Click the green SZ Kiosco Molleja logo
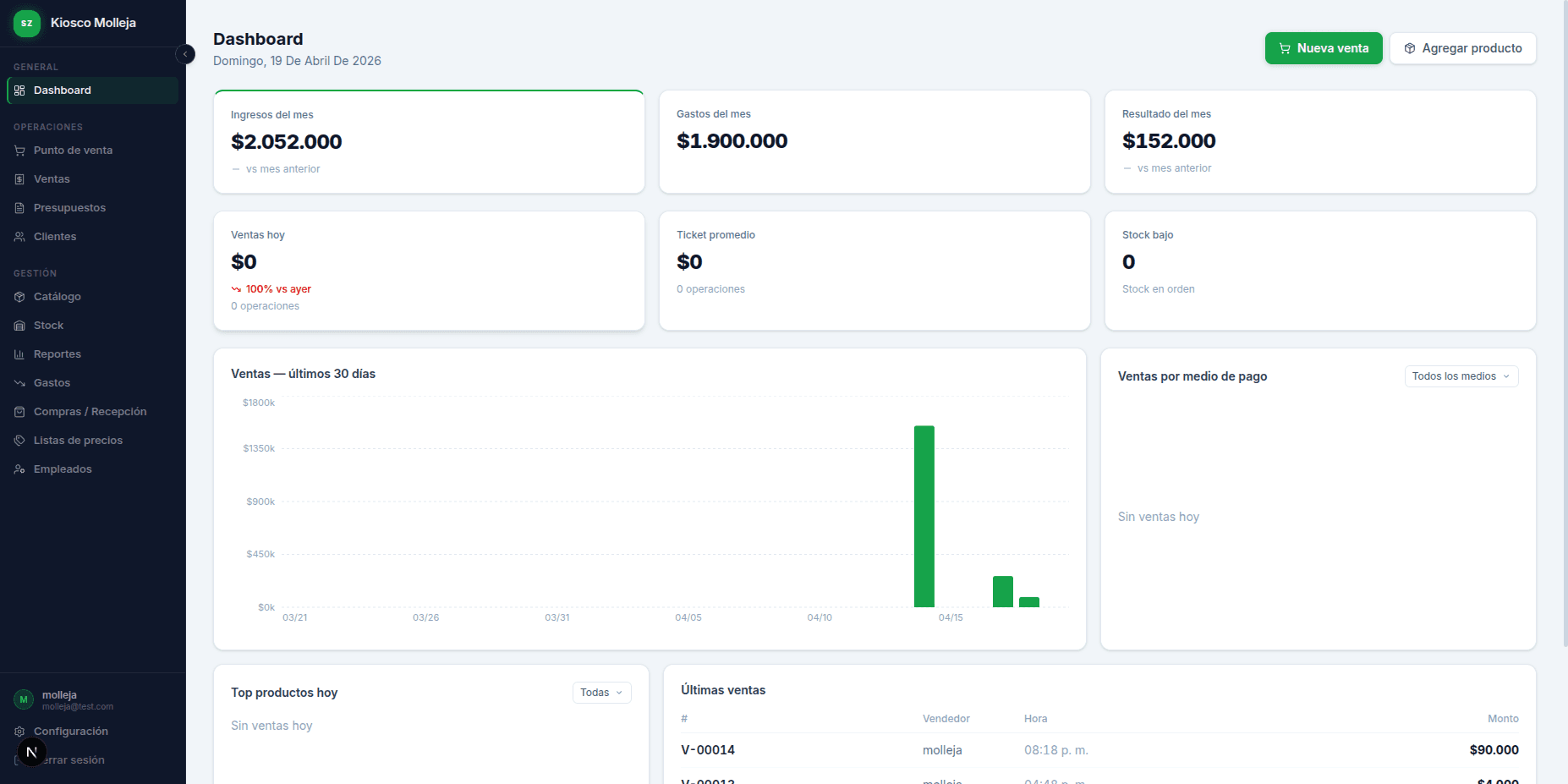Image resolution: width=1568 pixels, height=784 pixels. pos(27,23)
